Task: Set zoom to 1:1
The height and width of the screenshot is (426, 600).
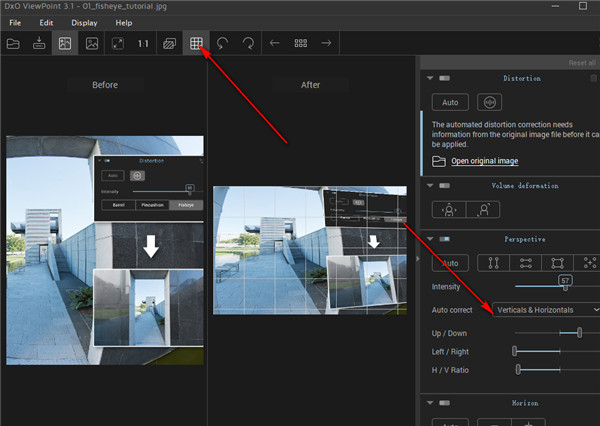Action: point(143,44)
